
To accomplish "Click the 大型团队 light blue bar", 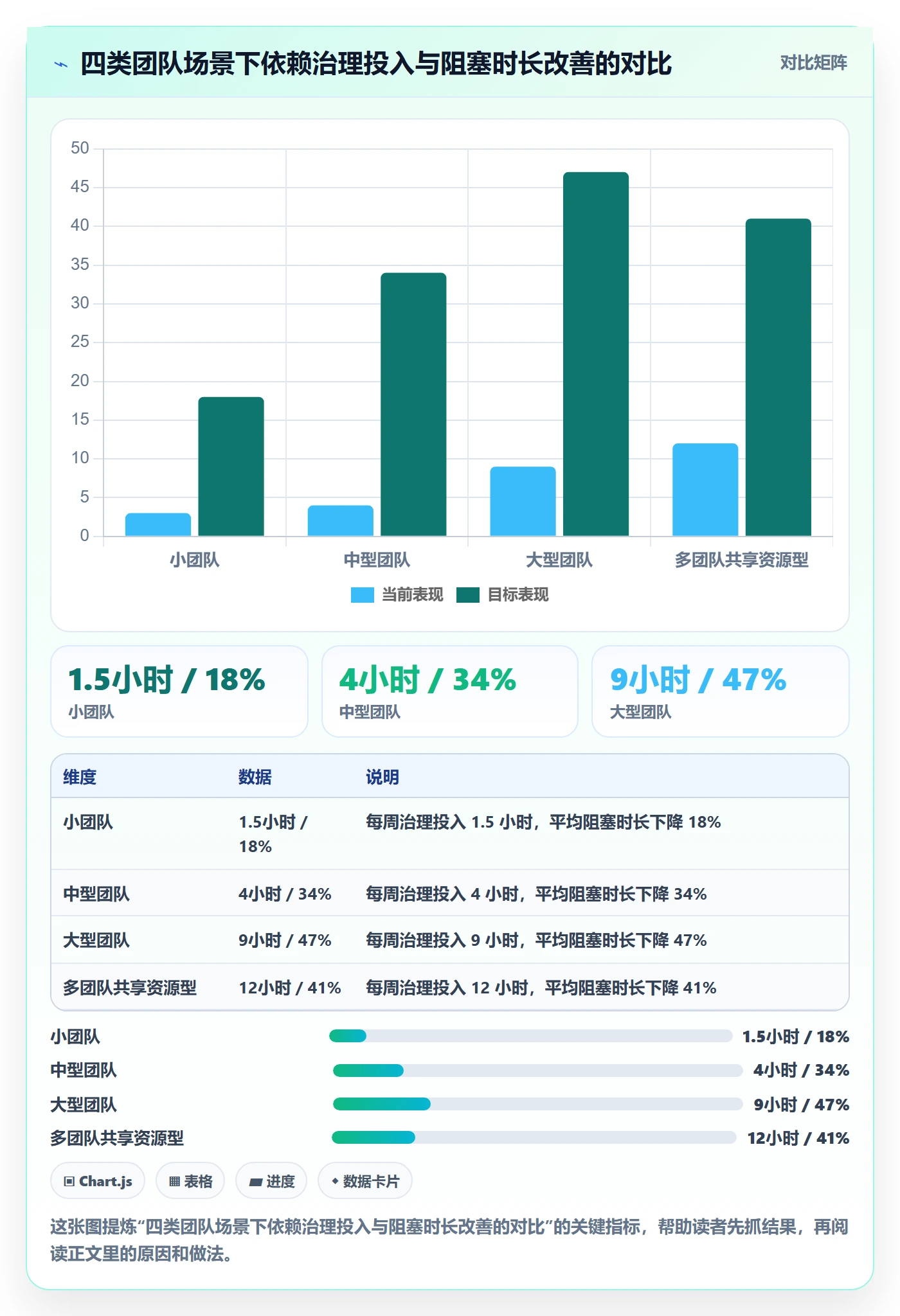I will (x=523, y=501).
